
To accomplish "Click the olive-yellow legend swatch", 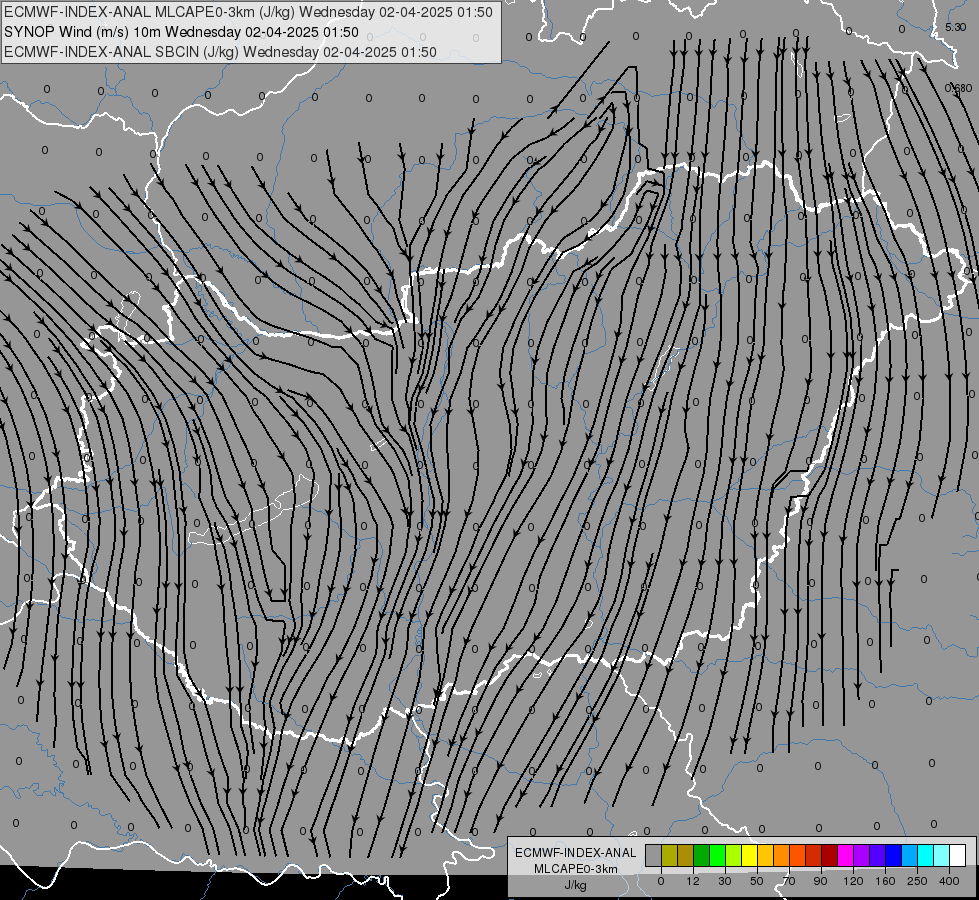I will click(669, 855).
